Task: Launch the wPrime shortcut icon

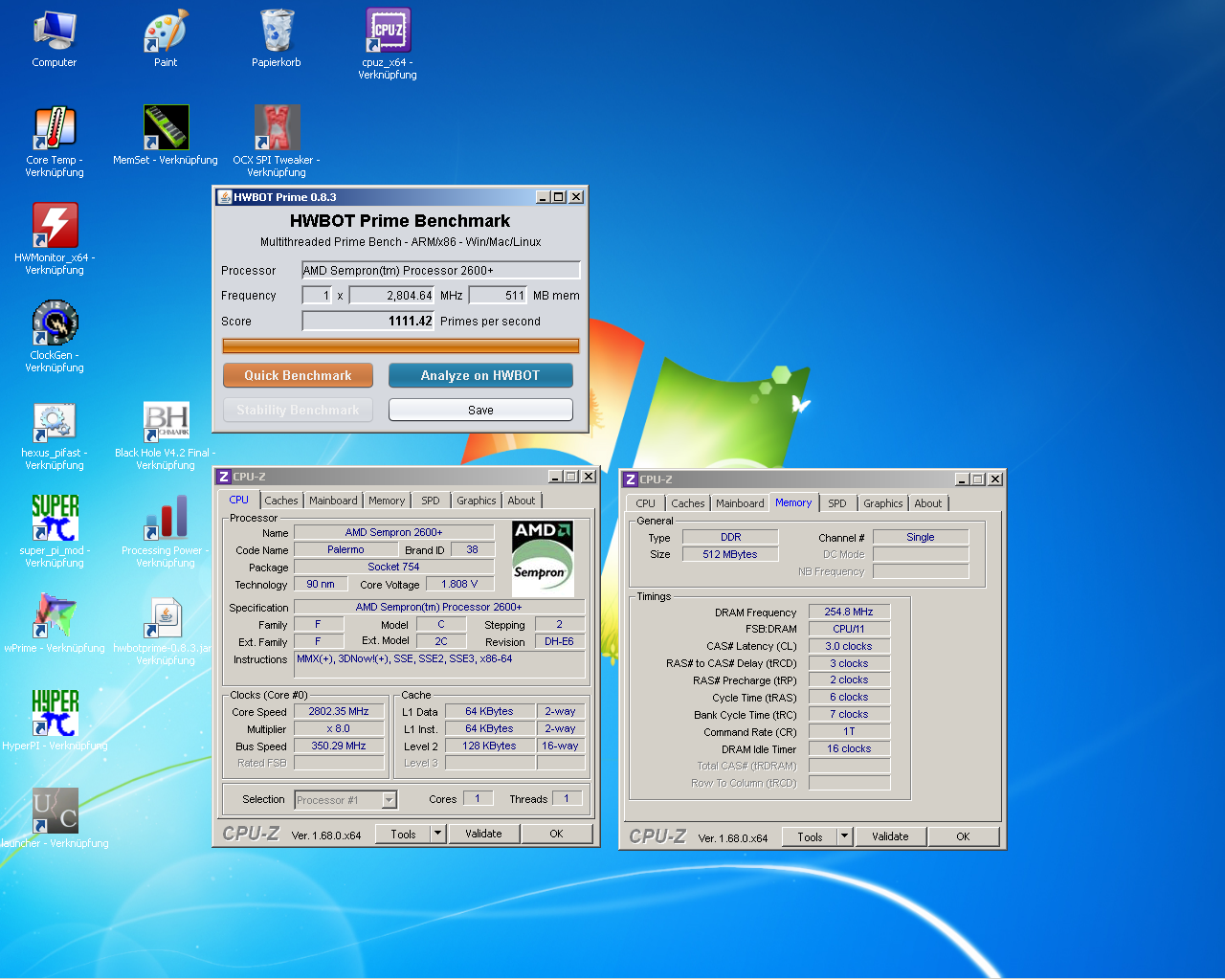Action: 55,624
